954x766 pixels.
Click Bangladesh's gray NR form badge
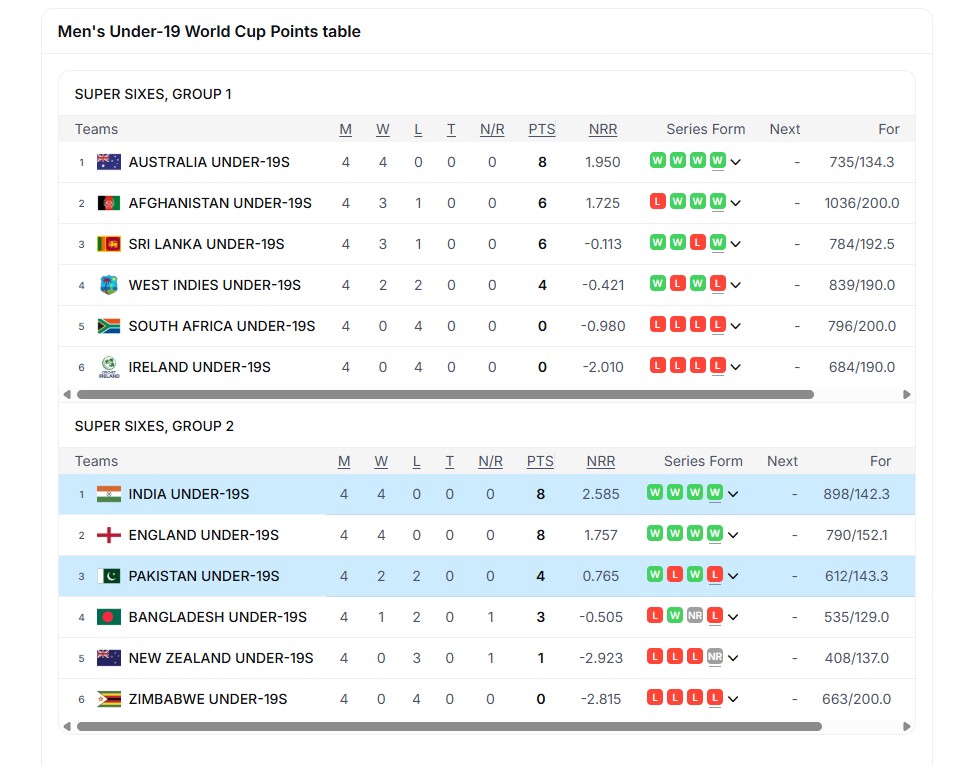click(x=695, y=616)
